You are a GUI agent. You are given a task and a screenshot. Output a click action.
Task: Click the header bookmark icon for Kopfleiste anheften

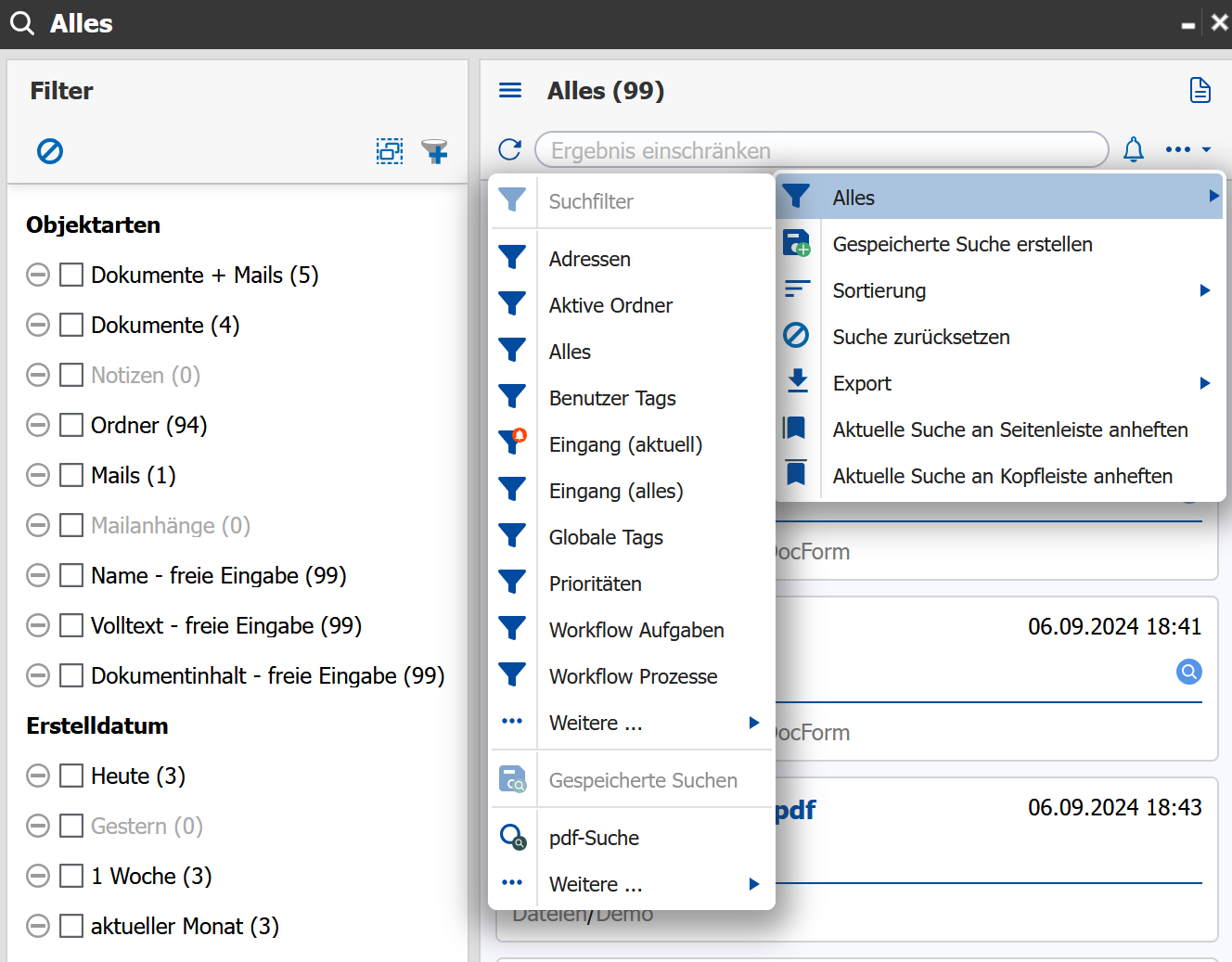tap(796, 472)
